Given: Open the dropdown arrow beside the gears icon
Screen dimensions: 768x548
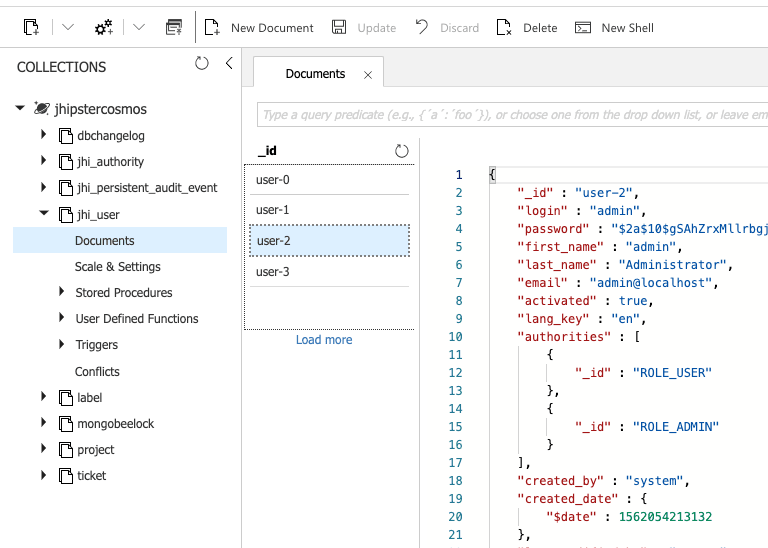Looking at the screenshot, I should pyautogui.click(x=139, y=27).
